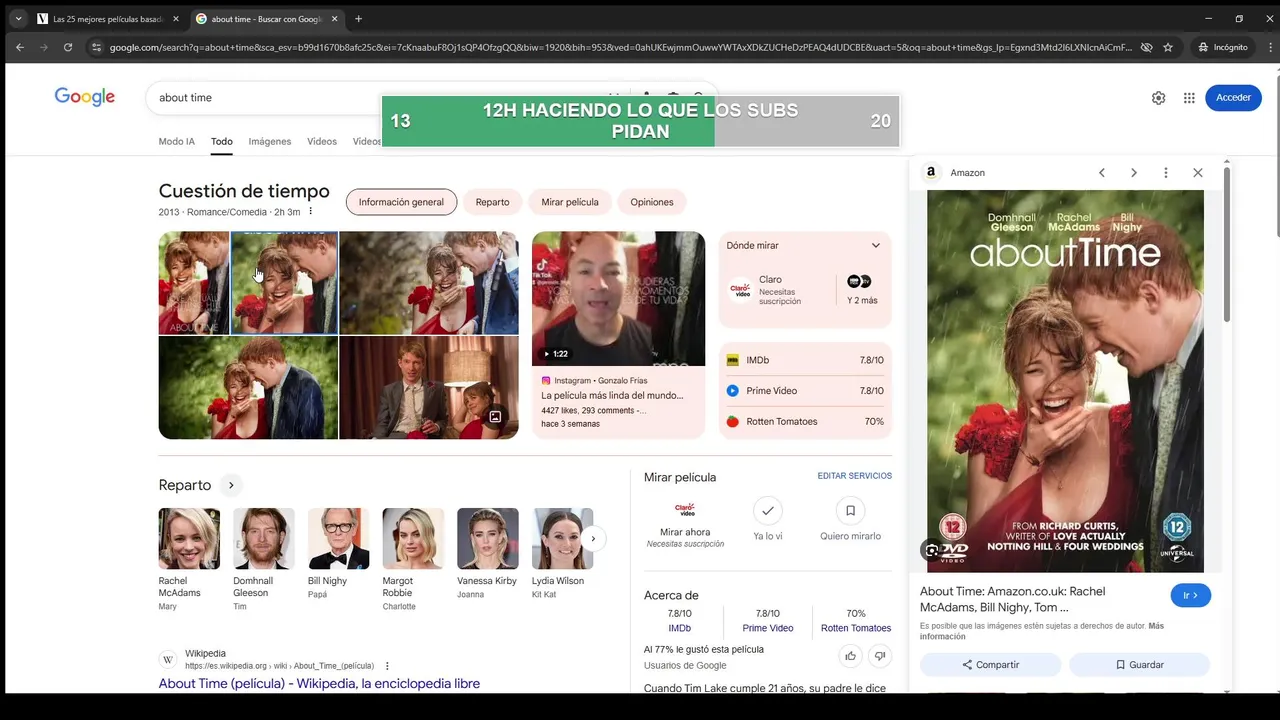Click the Google logo
1280x720 pixels.
pyautogui.click(x=85, y=97)
